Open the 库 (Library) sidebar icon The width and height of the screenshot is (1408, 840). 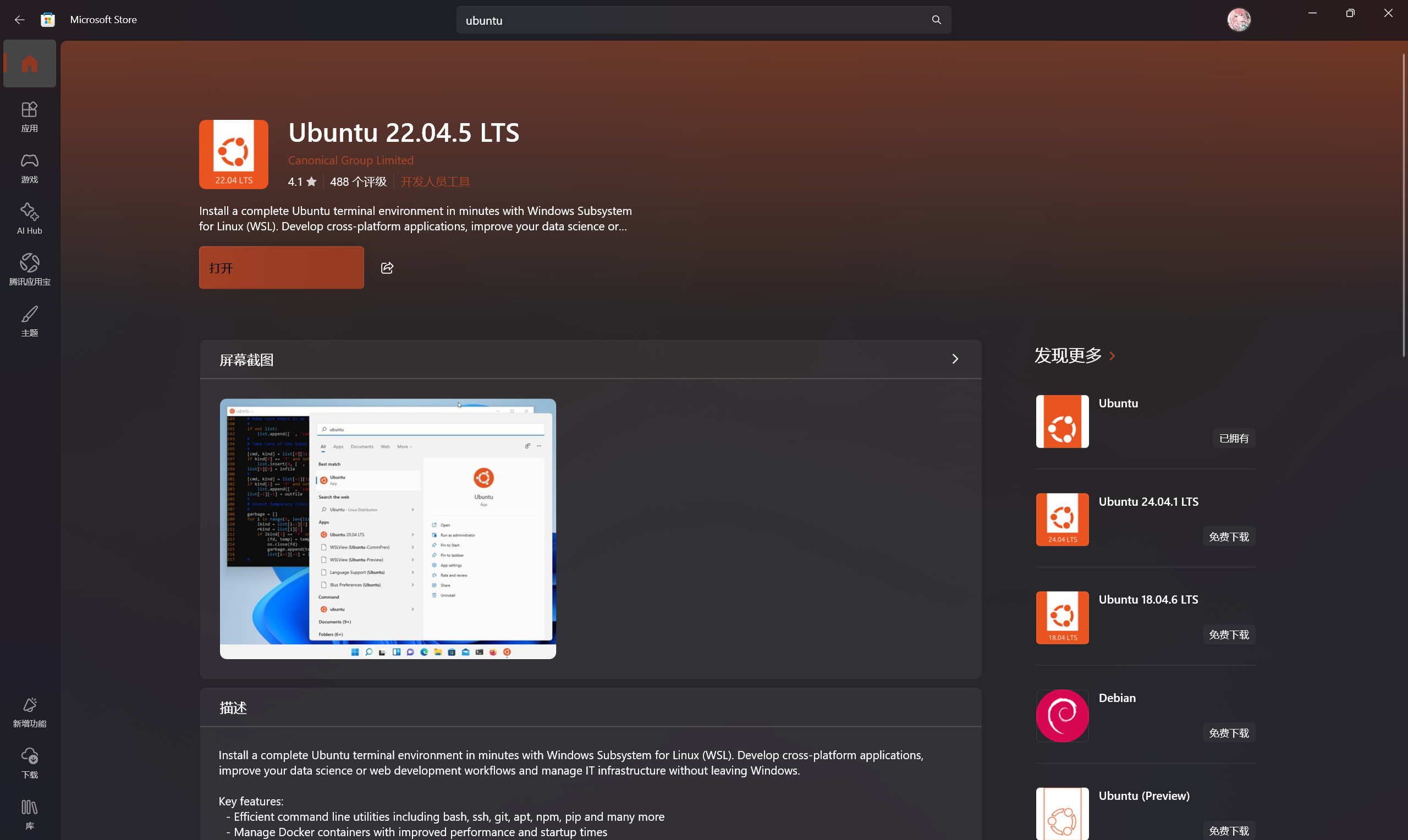[x=30, y=814]
